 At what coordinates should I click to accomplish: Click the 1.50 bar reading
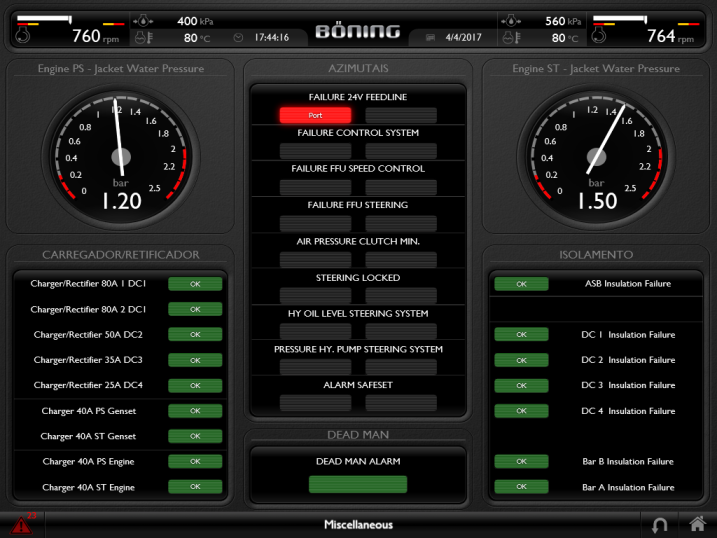click(597, 201)
